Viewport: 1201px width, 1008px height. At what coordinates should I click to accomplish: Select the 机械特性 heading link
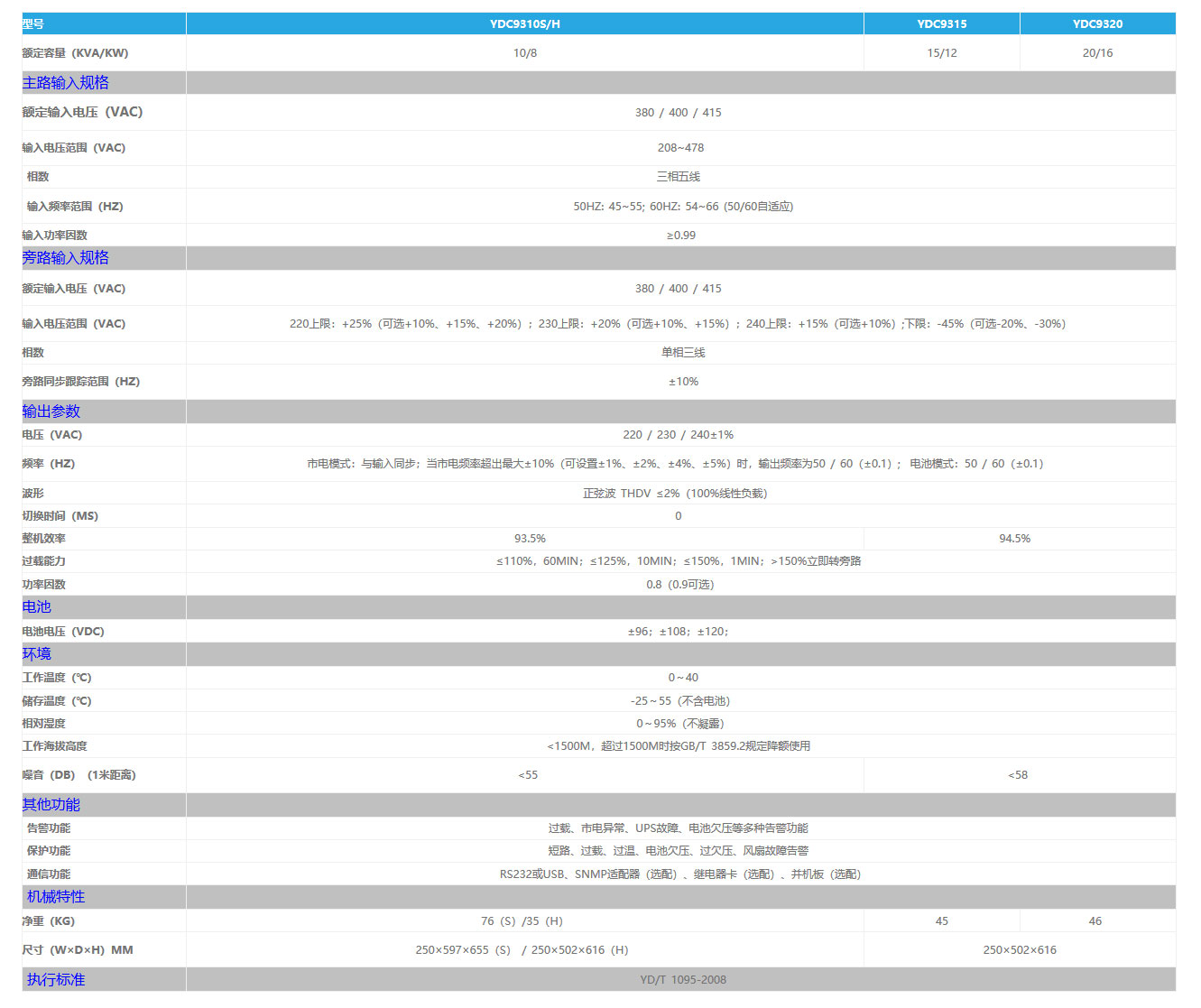click(x=56, y=897)
